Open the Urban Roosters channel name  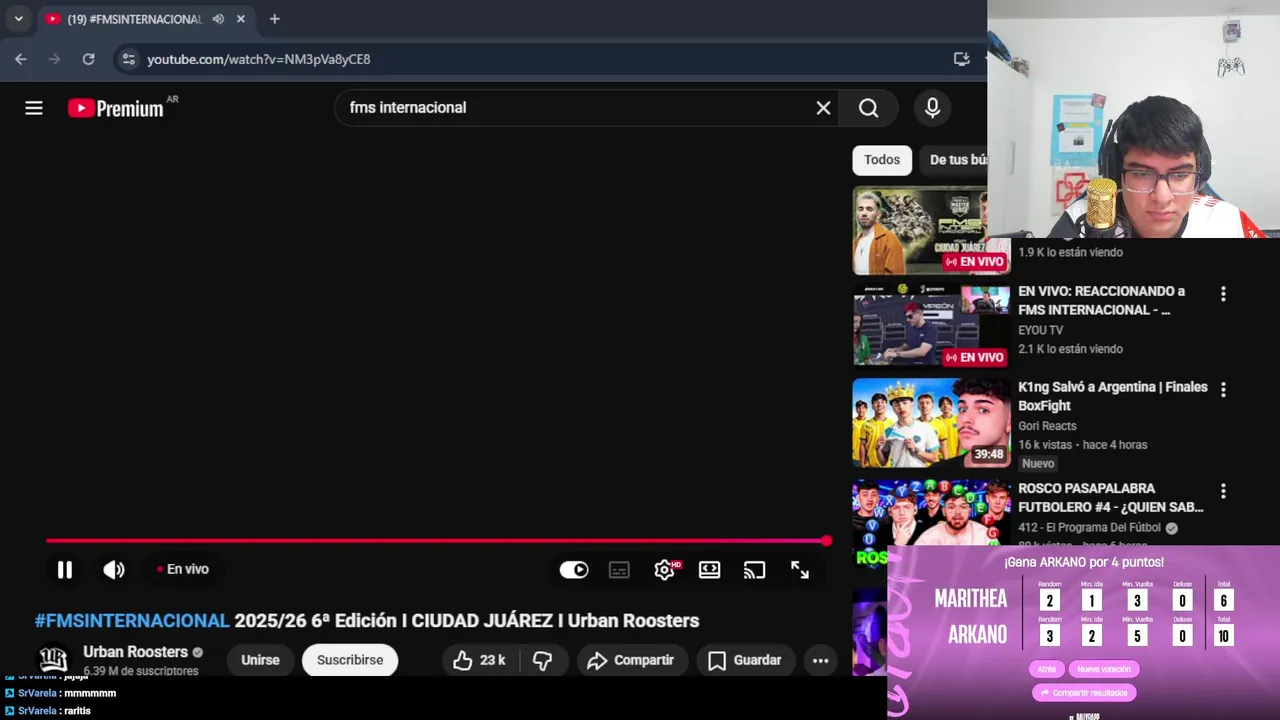[x=135, y=652]
